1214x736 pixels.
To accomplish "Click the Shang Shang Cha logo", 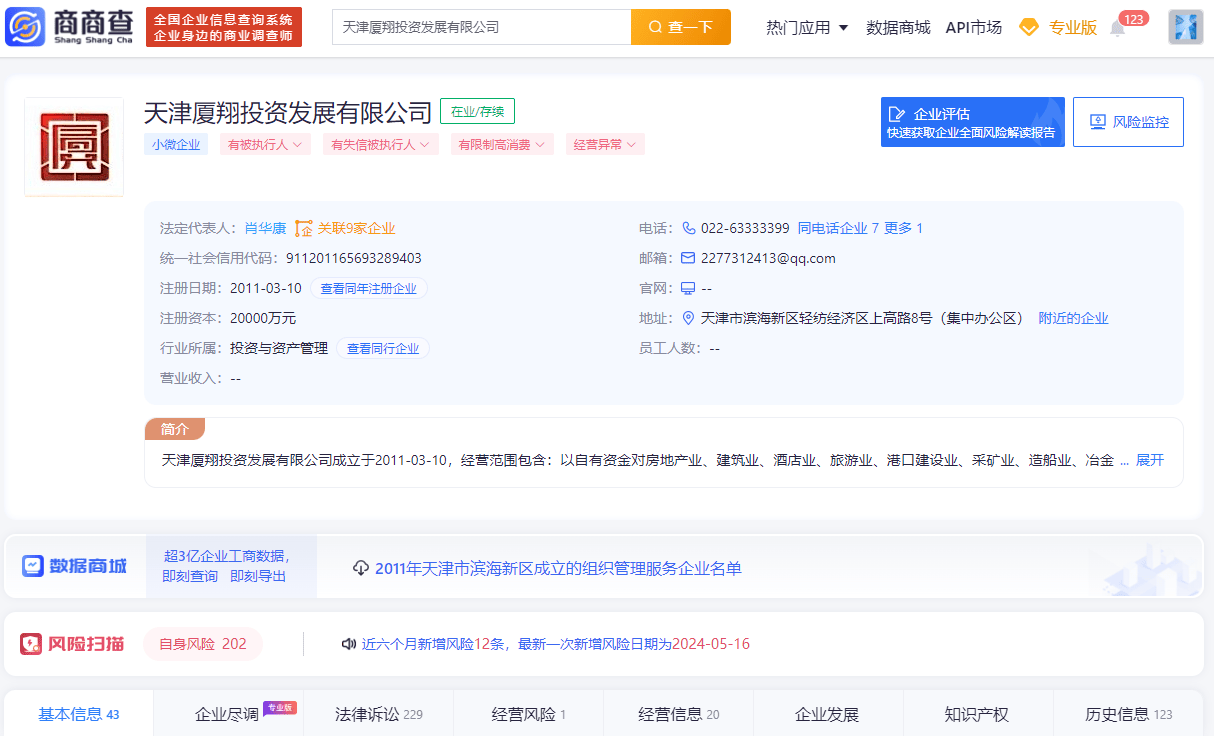I will coord(68,27).
